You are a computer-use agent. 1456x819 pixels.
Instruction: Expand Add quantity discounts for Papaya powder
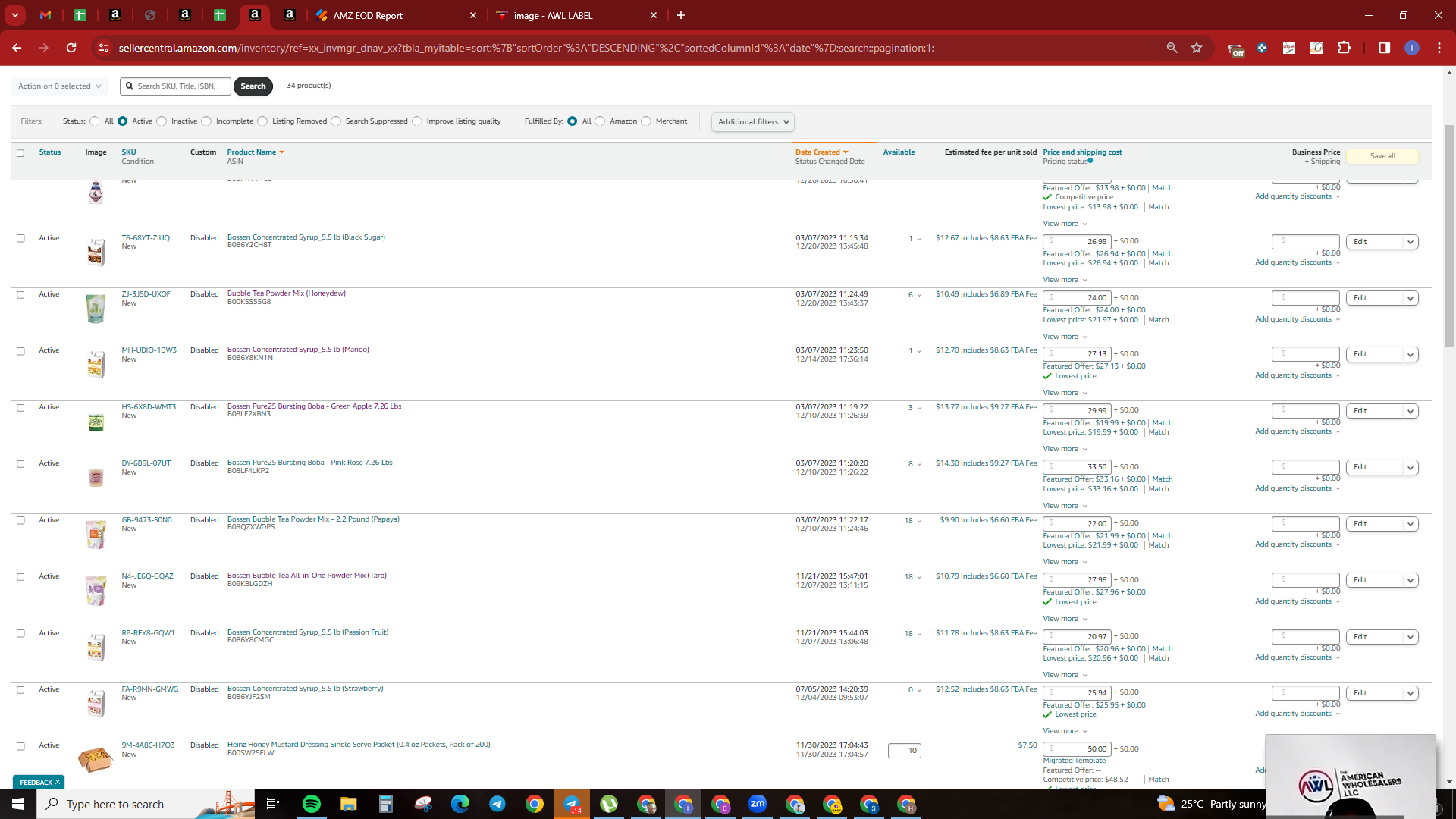tap(1298, 544)
